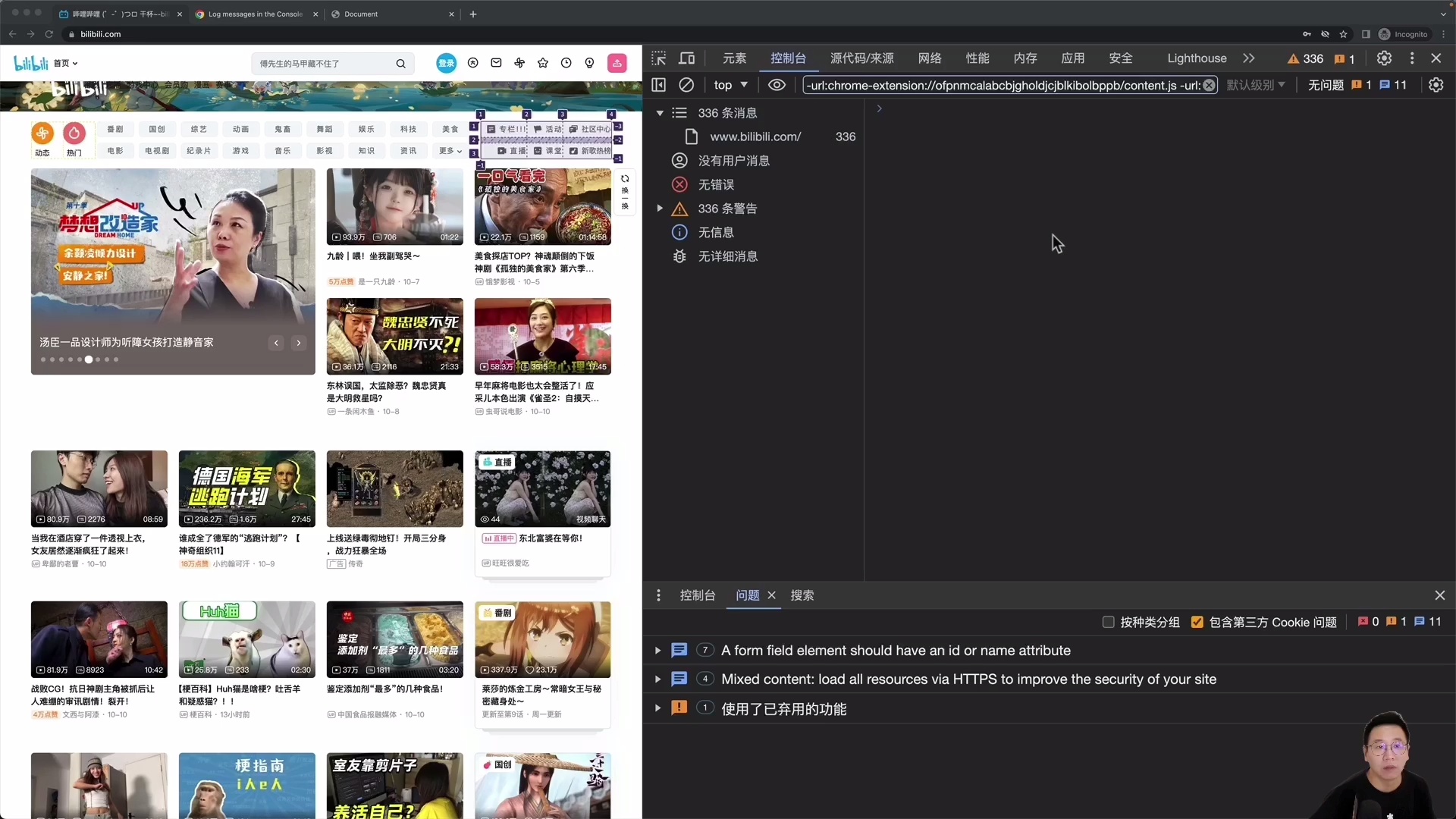Image resolution: width=1456 pixels, height=819 pixels.
Task: Uncheck 包含第三方 Cookie 问题
Action: 1197,622
